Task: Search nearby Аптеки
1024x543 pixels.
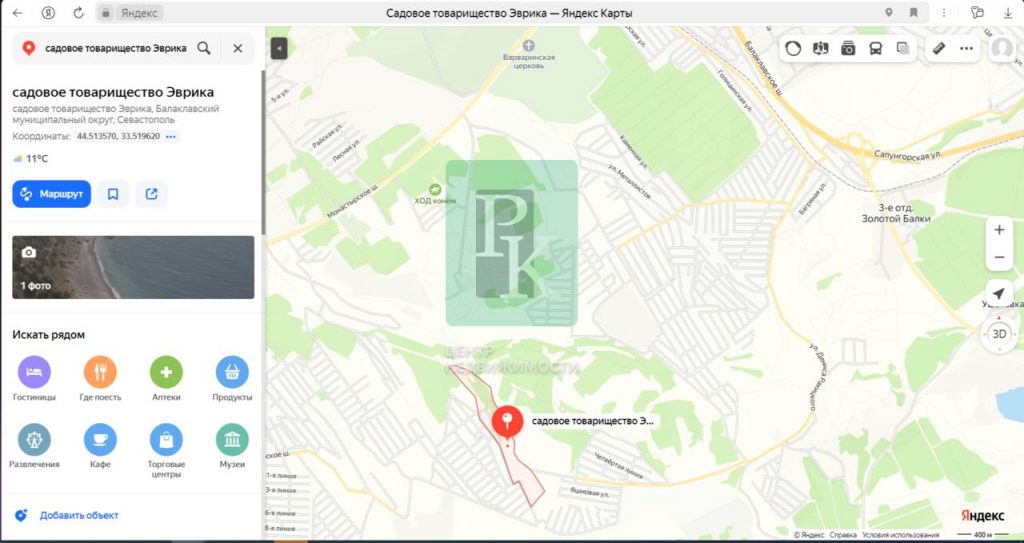Action: (166, 378)
